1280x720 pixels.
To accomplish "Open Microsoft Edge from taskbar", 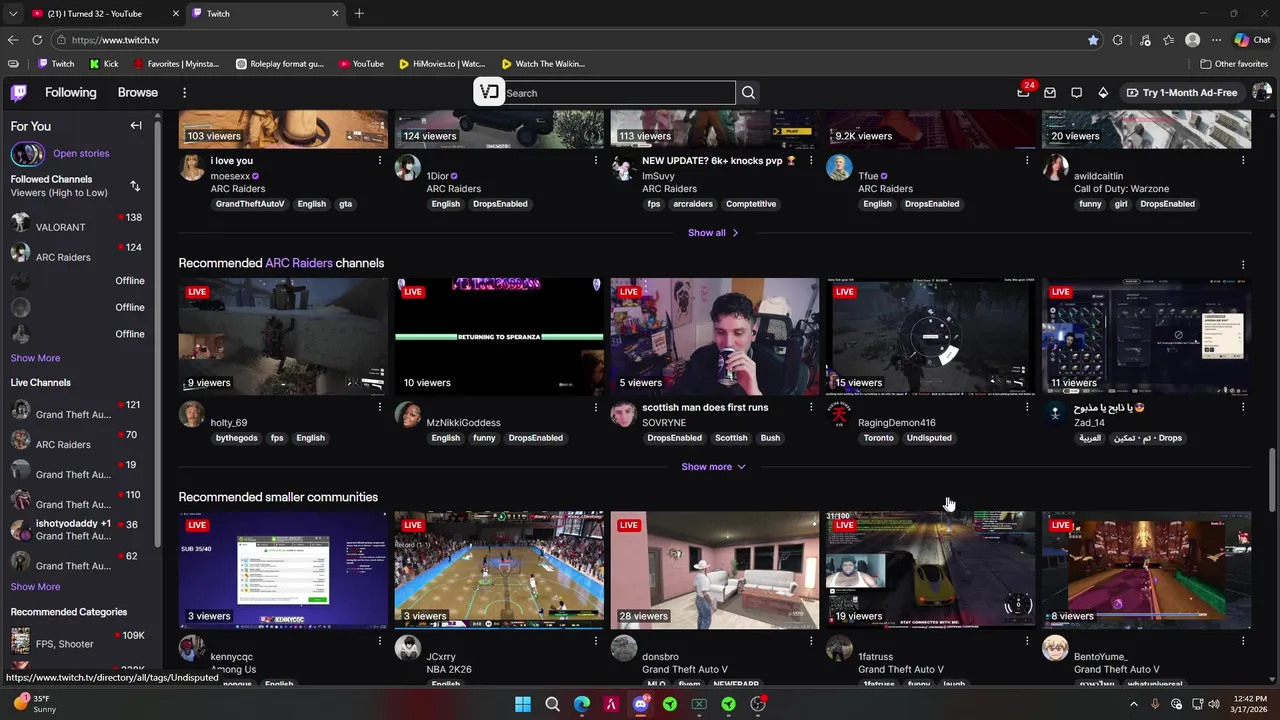I will pyautogui.click(x=582, y=704).
